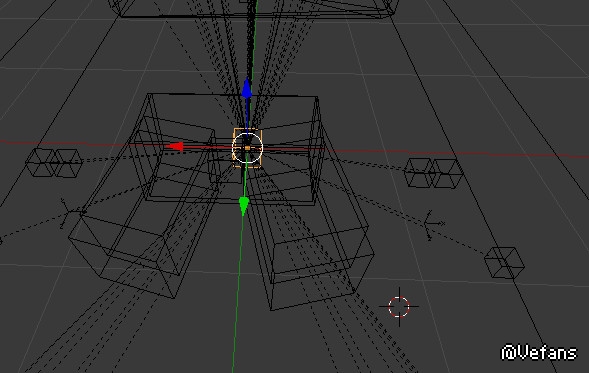Click the red-white 3D cursor
Image resolution: width=589 pixels, height=373 pixels.
pos(399,307)
